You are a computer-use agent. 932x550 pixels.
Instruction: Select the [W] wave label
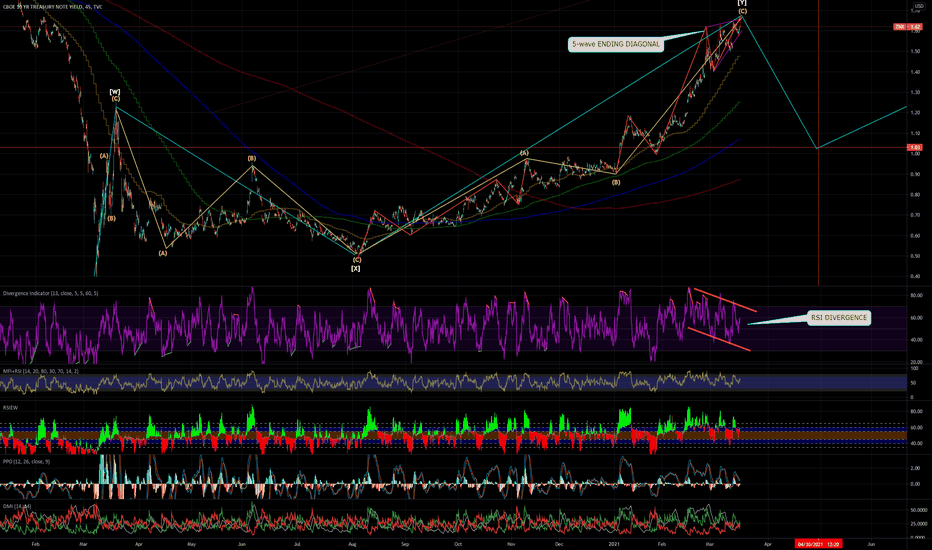click(x=115, y=92)
